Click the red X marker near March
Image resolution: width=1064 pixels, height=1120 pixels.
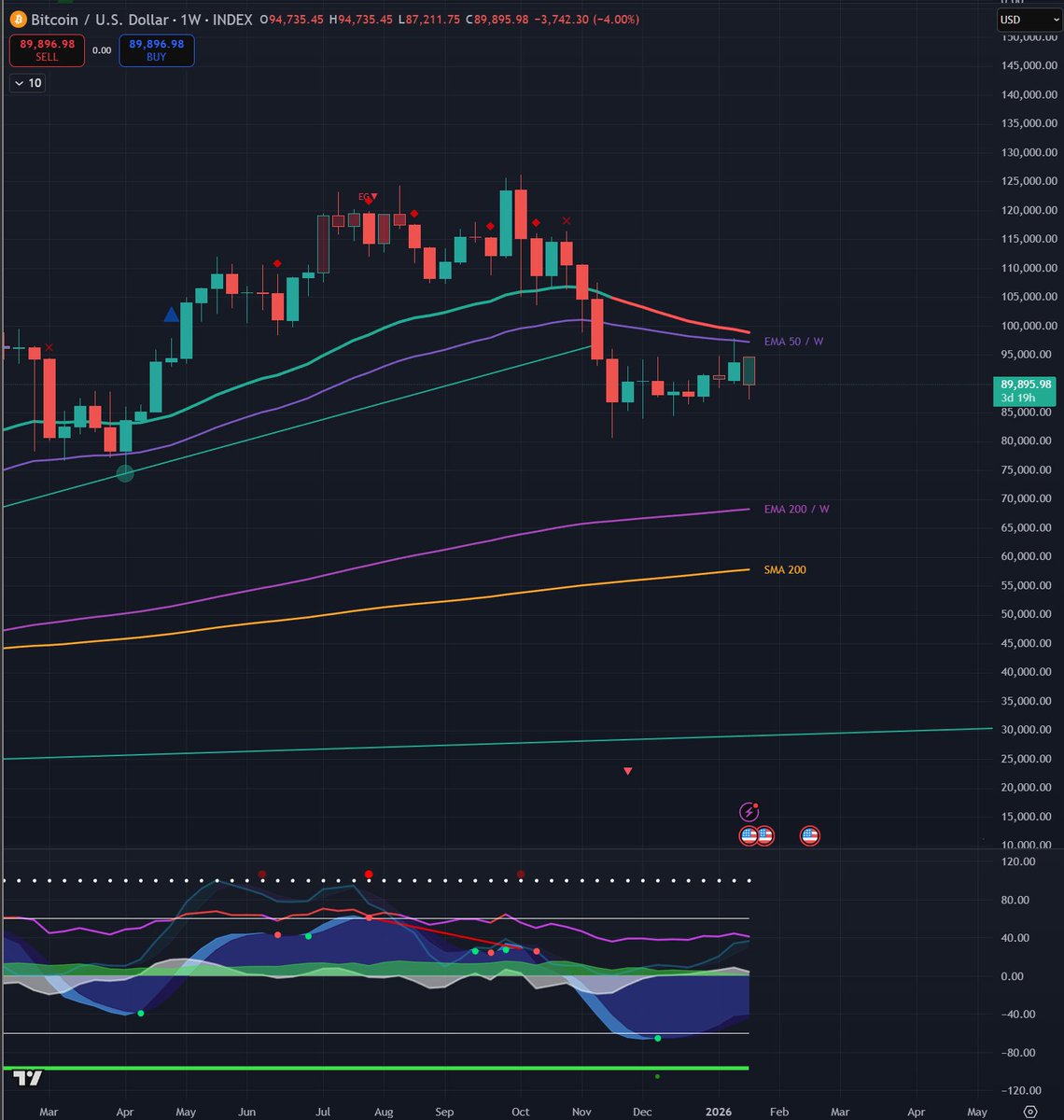[49, 347]
